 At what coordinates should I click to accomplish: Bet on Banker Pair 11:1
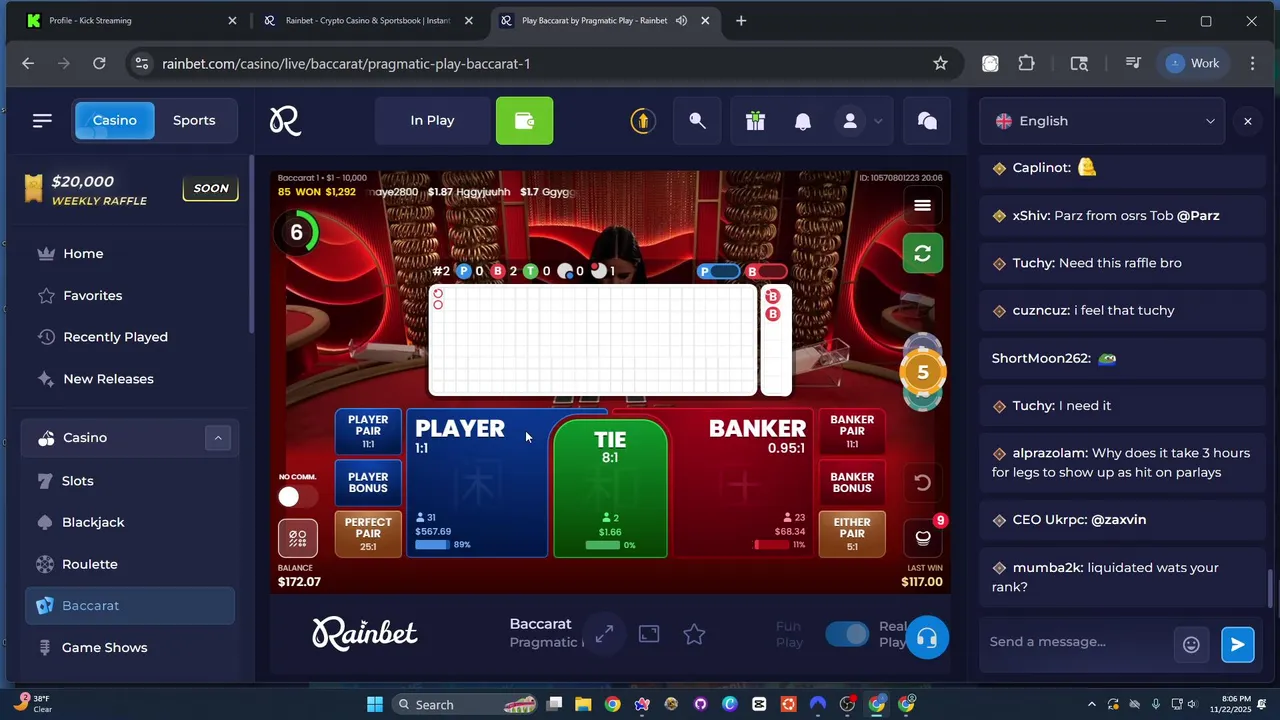(x=852, y=431)
